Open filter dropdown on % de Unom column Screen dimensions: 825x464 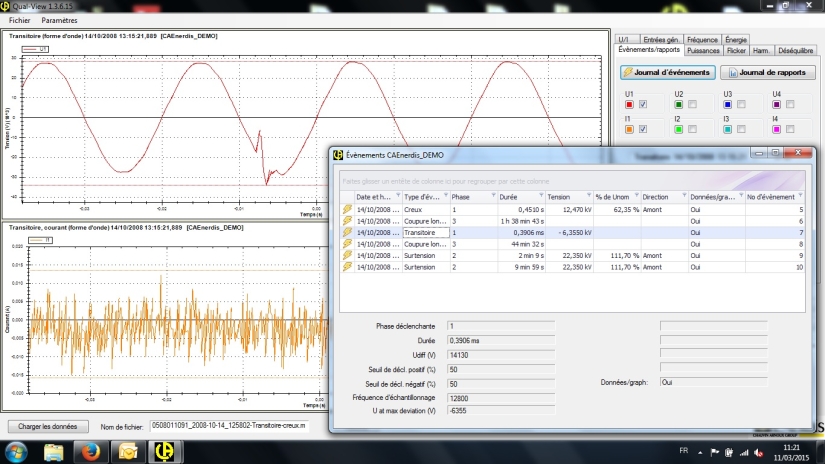tap(637, 195)
